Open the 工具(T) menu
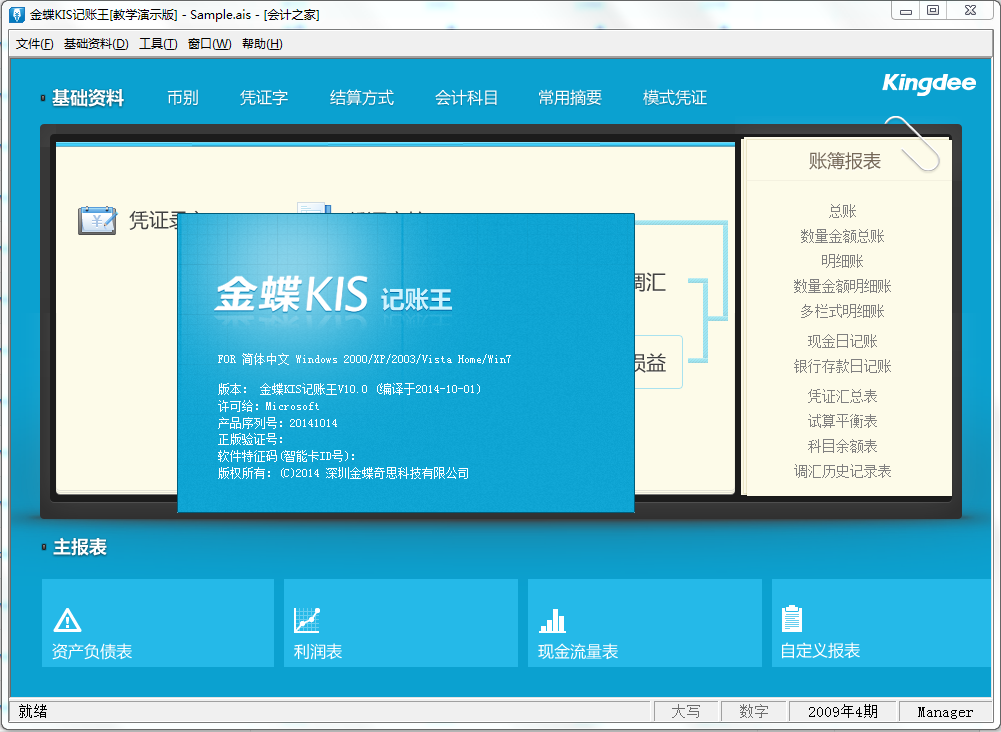This screenshot has height=732, width=1001. pos(158,44)
